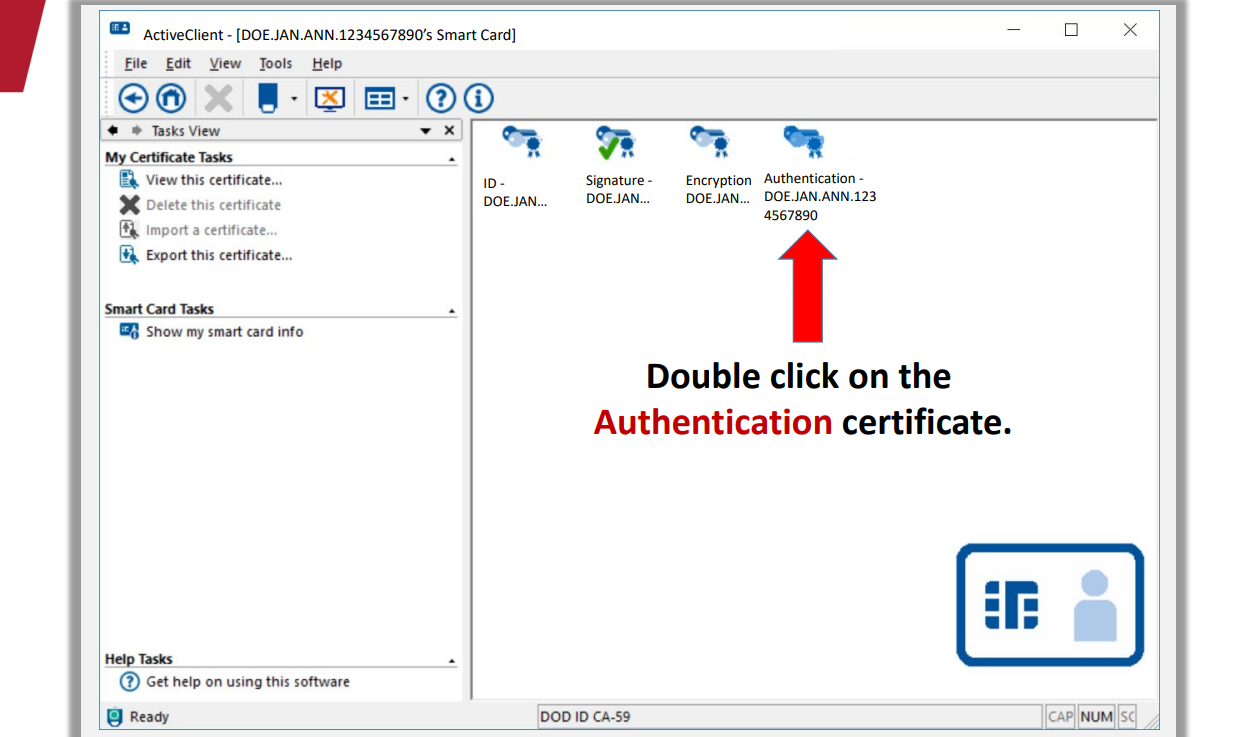
Task: Click the NUM indicator in status bar
Action: [x=1097, y=716]
